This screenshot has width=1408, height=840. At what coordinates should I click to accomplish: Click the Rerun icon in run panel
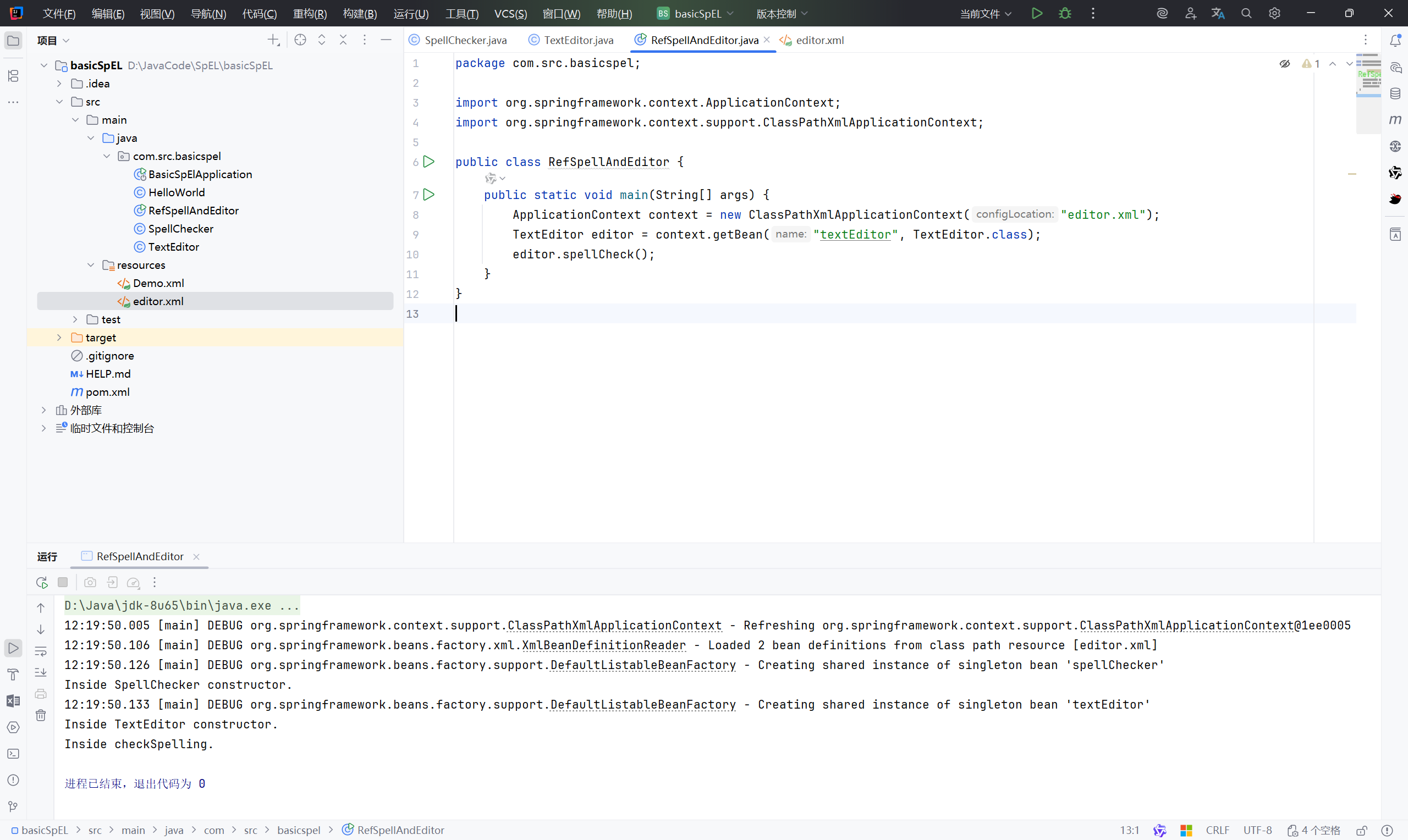(41, 582)
